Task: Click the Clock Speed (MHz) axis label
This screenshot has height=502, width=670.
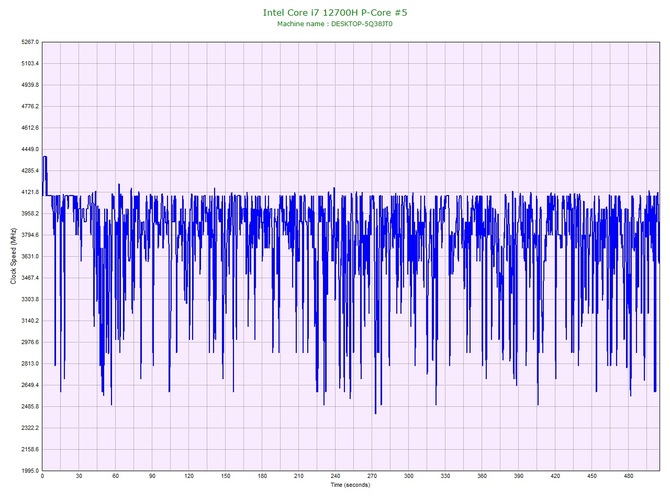Action: (13, 256)
